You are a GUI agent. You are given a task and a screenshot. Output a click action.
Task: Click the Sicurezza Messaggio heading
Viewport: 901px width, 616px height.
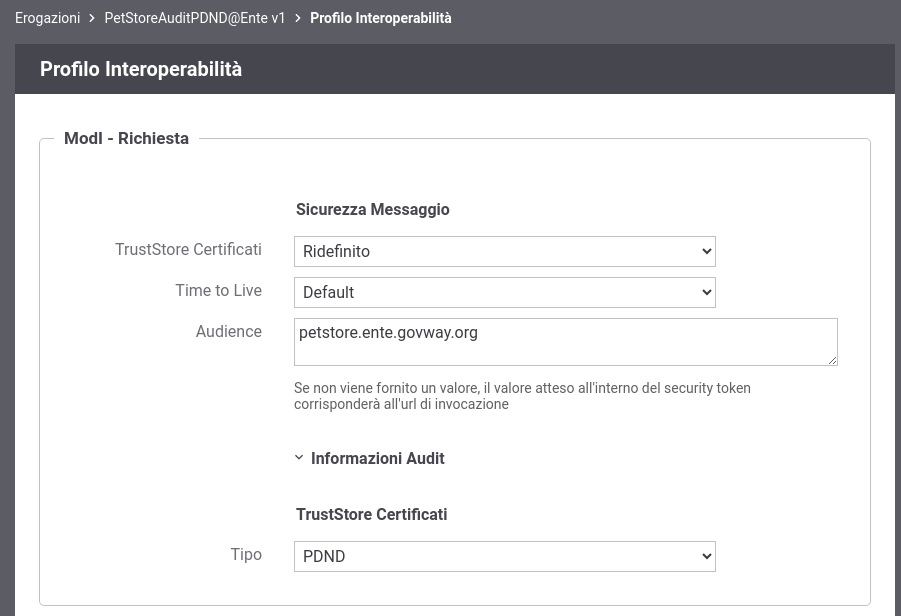372,210
